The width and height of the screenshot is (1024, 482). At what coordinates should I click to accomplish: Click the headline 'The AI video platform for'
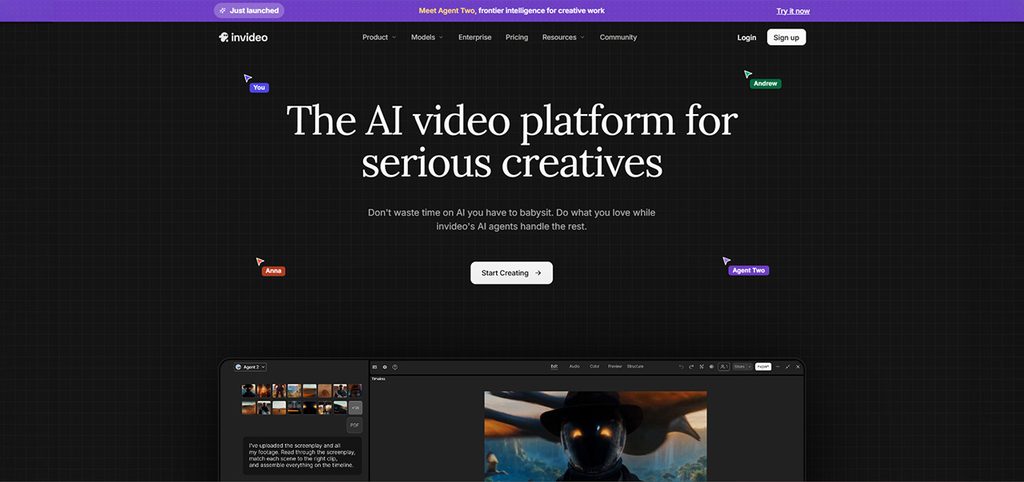(512, 120)
